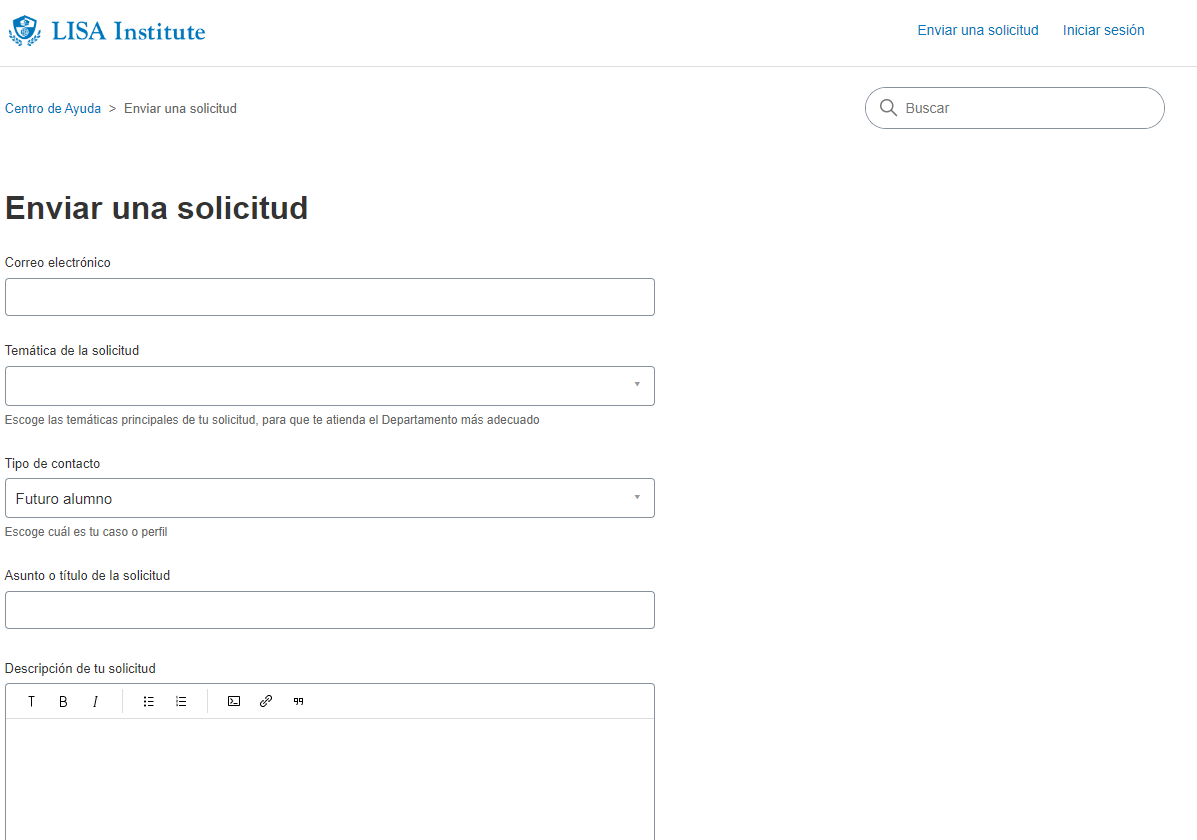The image size is (1197, 840).
Task: Insert a bulleted list
Action: 149,702
